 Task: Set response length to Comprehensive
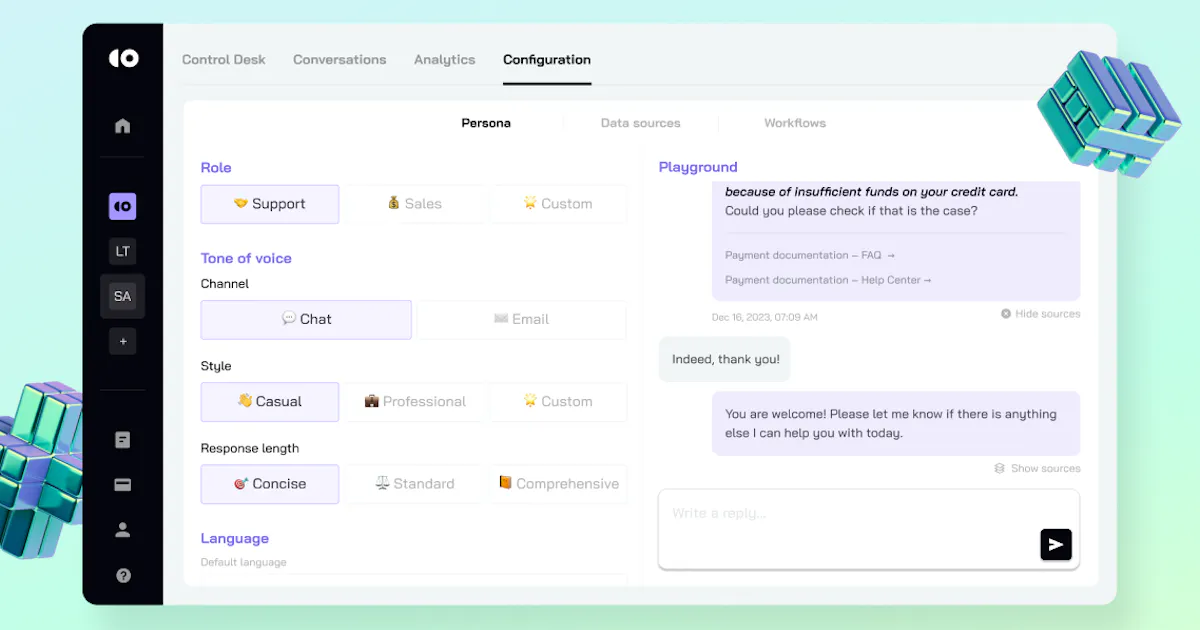tap(558, 484)
